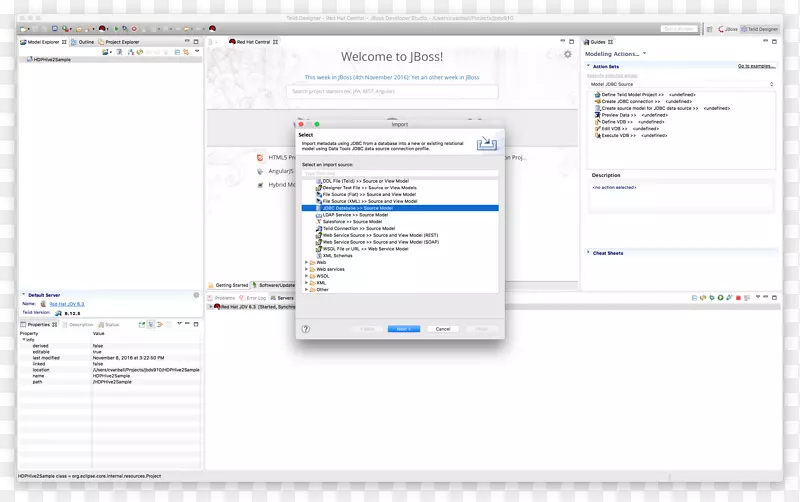Viewport: 800px width, 502px height.
Task: Open the 'Red Hat JDV 6.3' default server link
Action: (x=67, y=304)
